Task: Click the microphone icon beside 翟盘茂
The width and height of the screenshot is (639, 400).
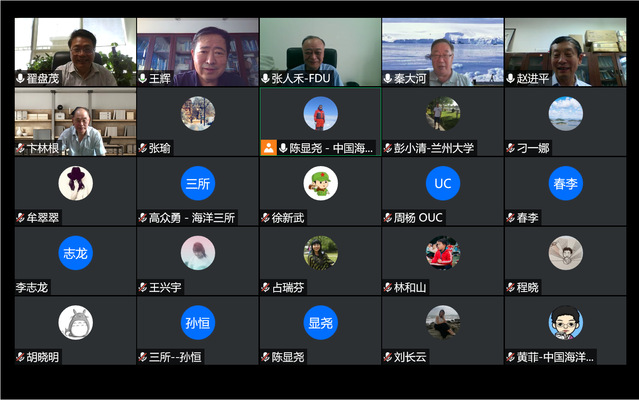Action: pos(20,78)
